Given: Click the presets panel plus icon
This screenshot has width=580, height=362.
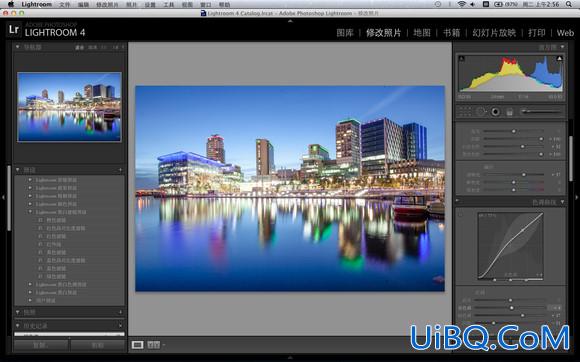Looking at the screenshot, I should point(121,170).
